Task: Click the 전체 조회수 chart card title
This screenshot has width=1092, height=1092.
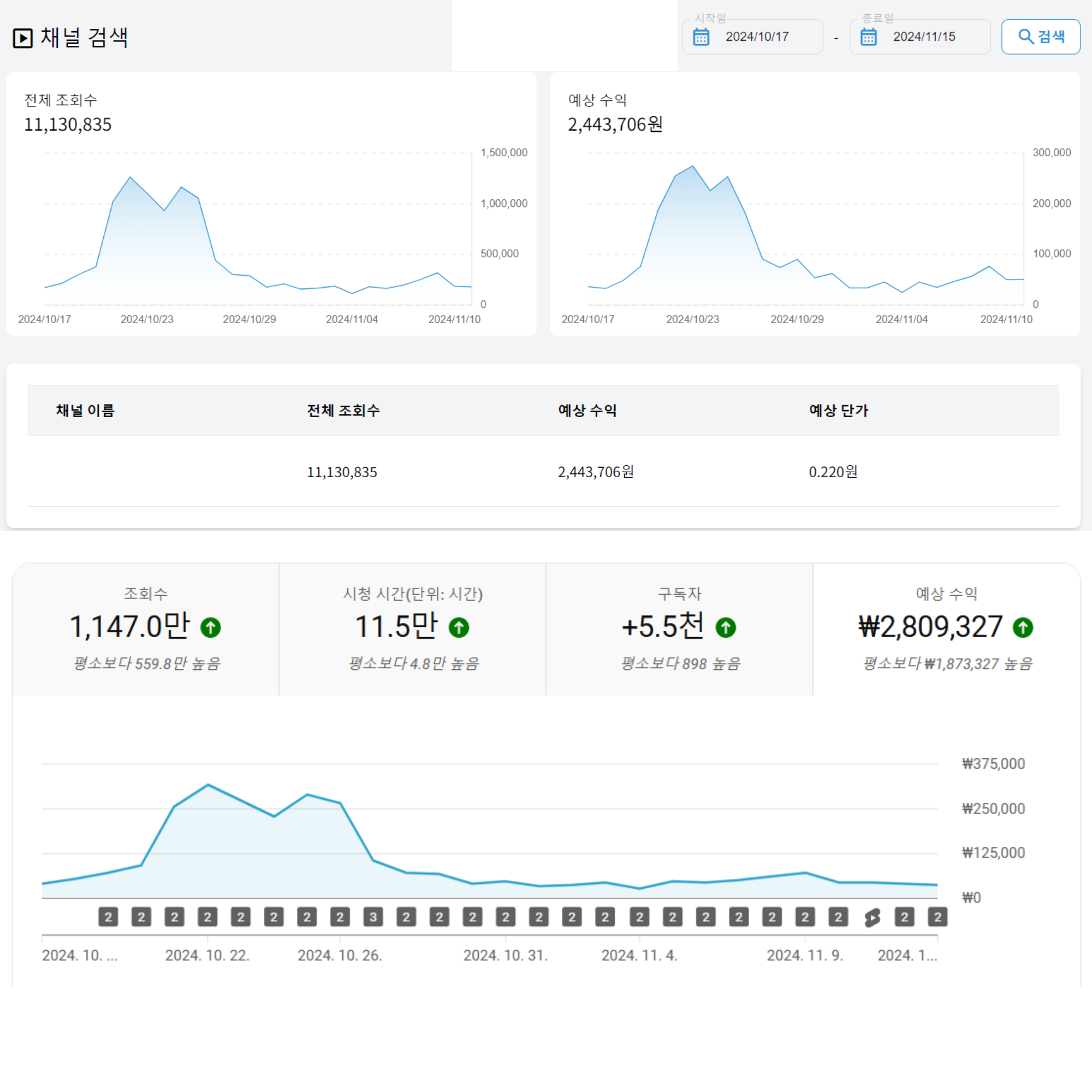Action: (x=61, y=100)
